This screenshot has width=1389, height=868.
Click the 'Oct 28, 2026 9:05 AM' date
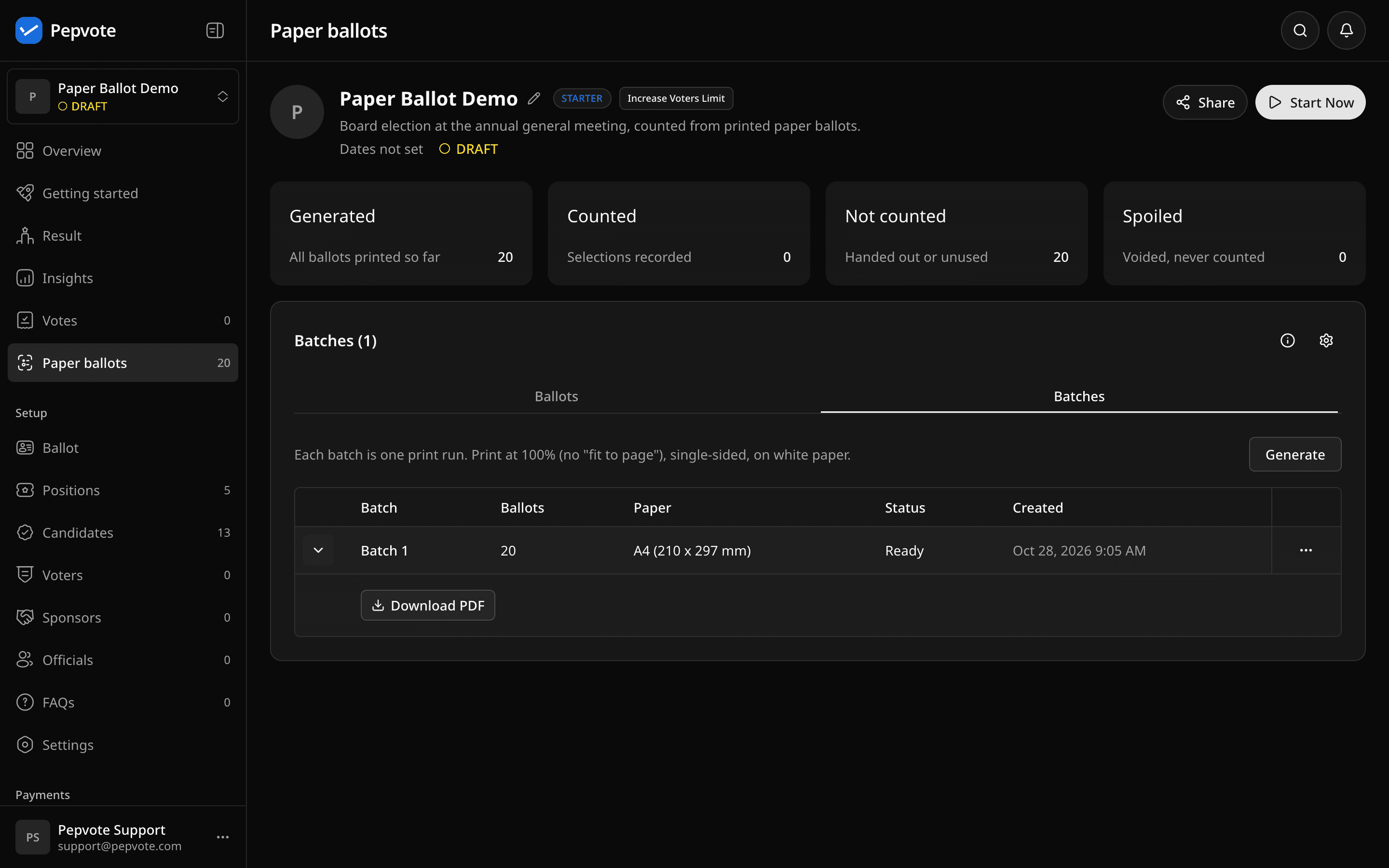[1079, 551]
